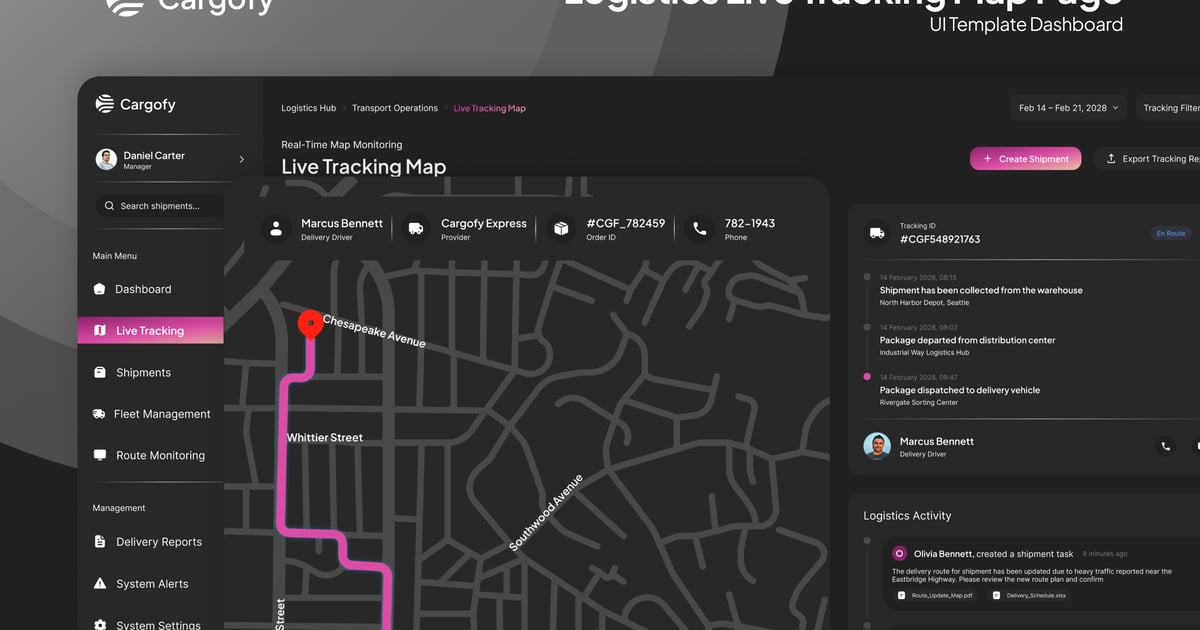Viewport: 1200px width, 630px height.
Task: Click the phone icon in driver info bar
Action: pos(700,229)
